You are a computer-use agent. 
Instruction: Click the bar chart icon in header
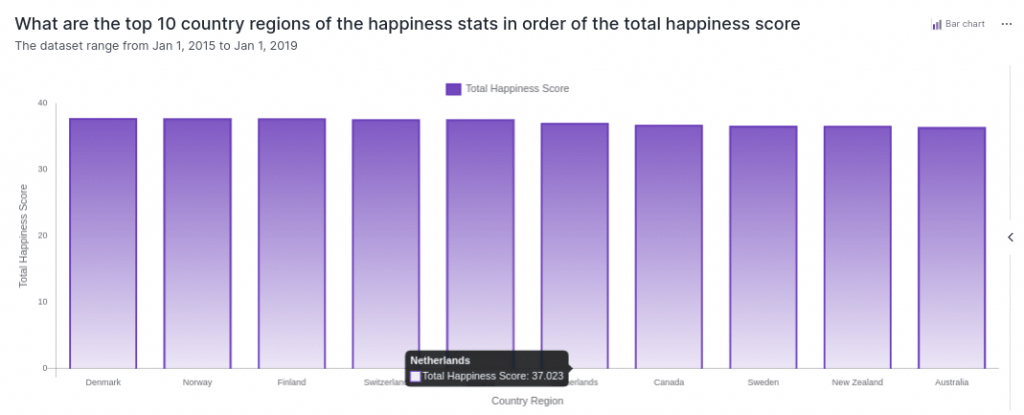pos(937,24)
